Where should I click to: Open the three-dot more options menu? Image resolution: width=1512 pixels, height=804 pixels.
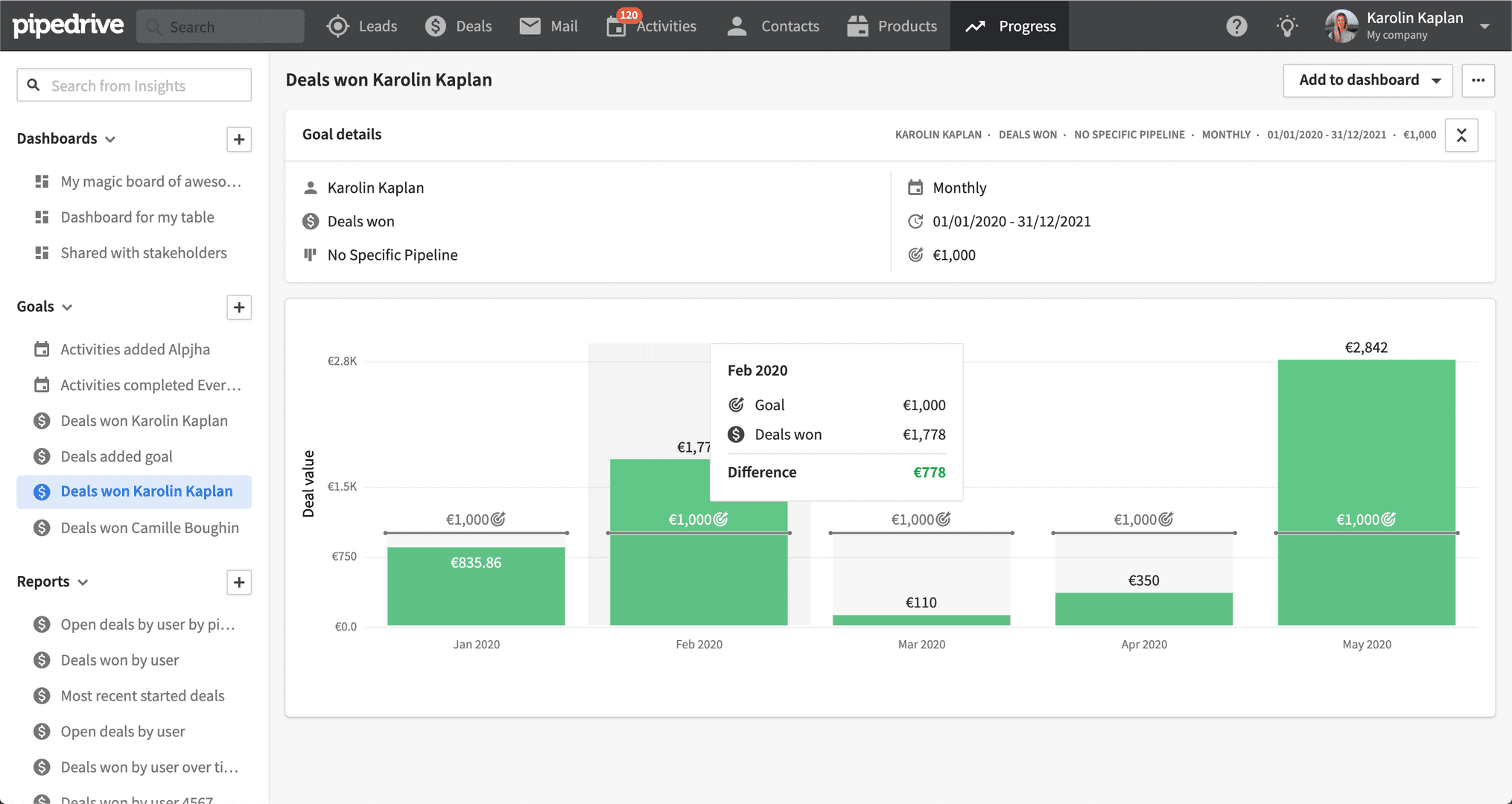click(x=1478, y=80)
